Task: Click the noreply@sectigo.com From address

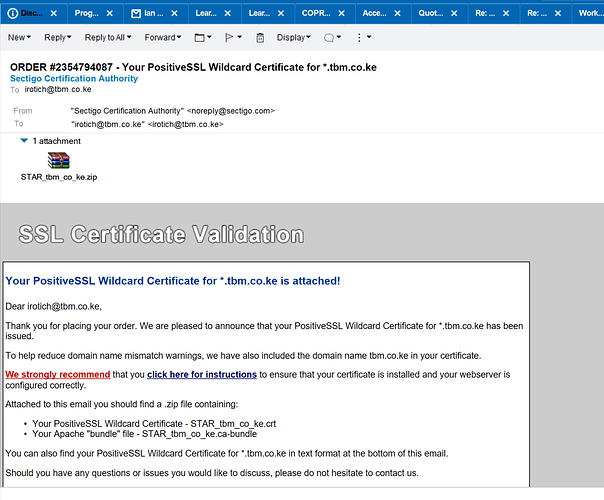Action: (x=231, y=111)
